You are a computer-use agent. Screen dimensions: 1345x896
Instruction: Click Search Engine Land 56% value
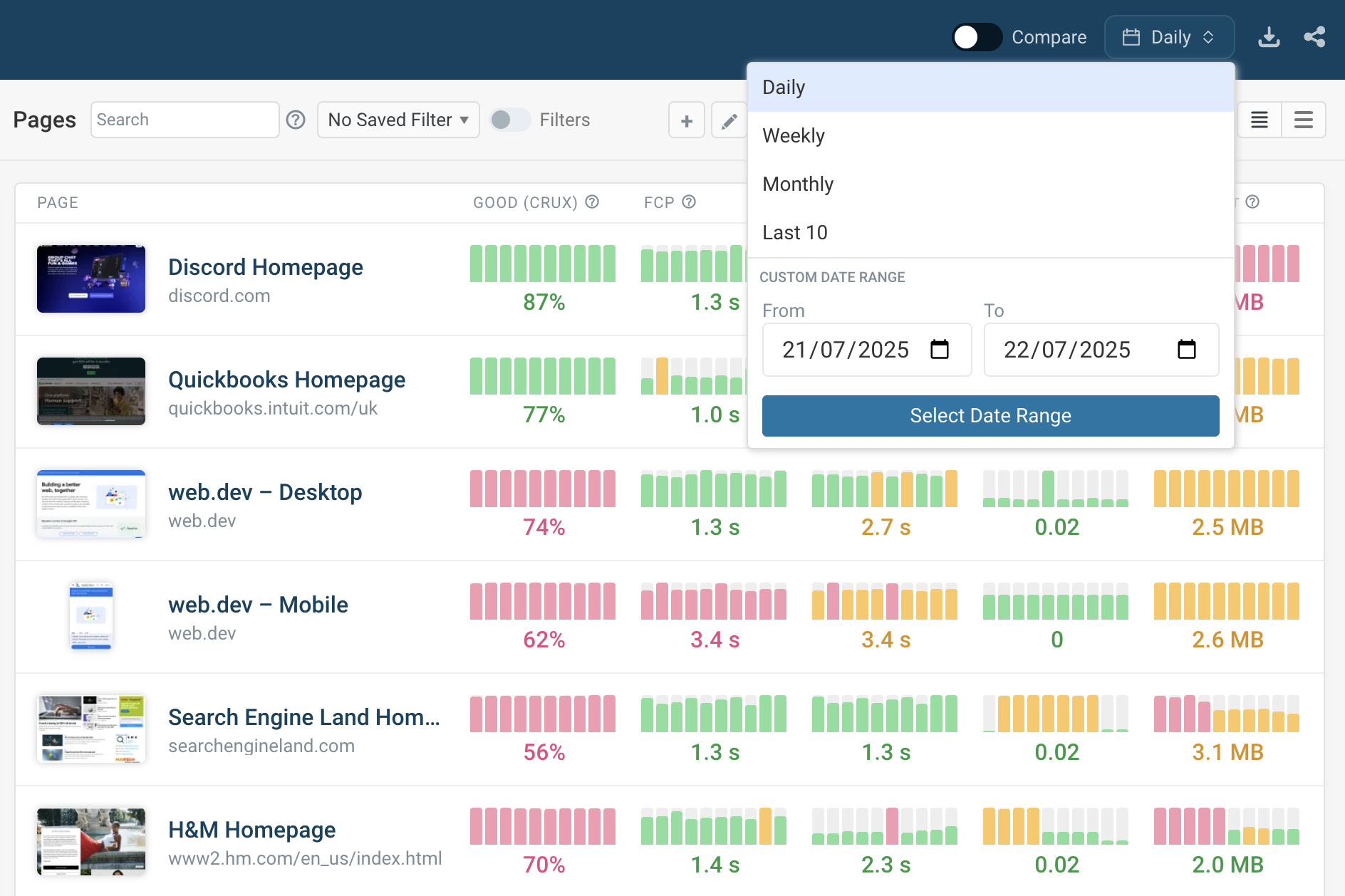[544, 752]
